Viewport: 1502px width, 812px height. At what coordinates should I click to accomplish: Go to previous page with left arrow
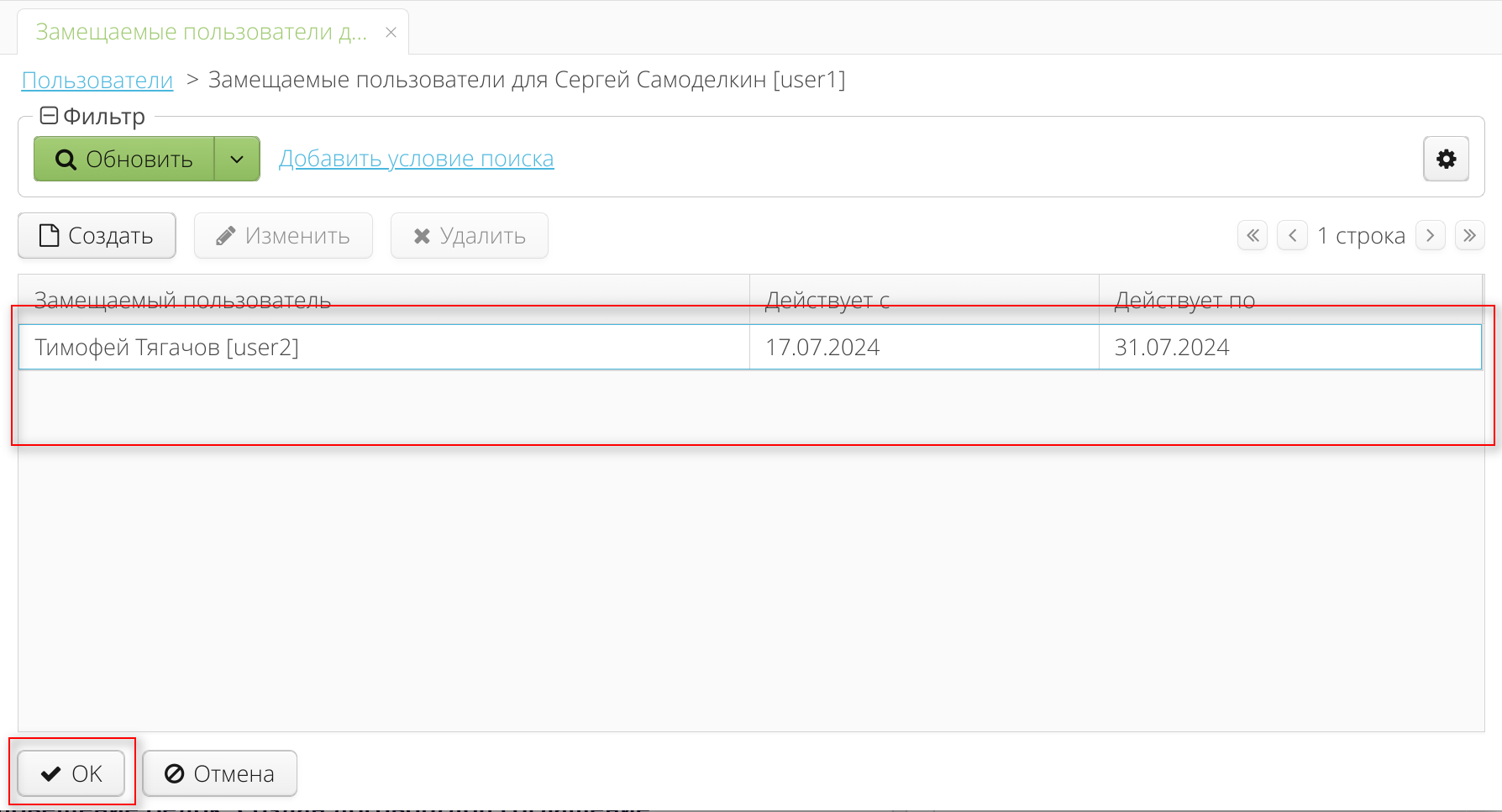[x=1292, y=235]
